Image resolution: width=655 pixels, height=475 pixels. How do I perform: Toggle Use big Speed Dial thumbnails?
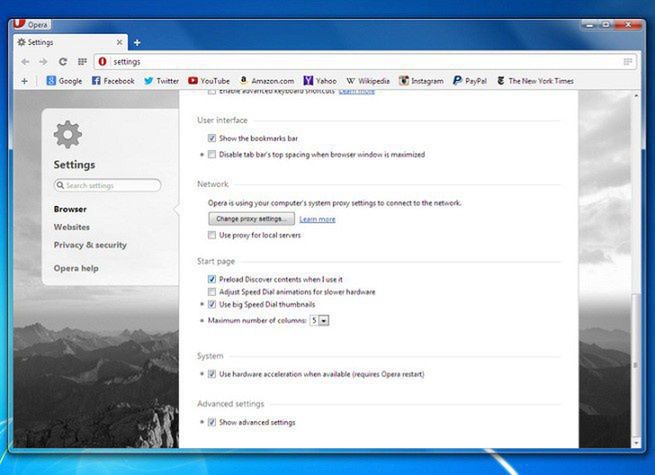point(212,304)
